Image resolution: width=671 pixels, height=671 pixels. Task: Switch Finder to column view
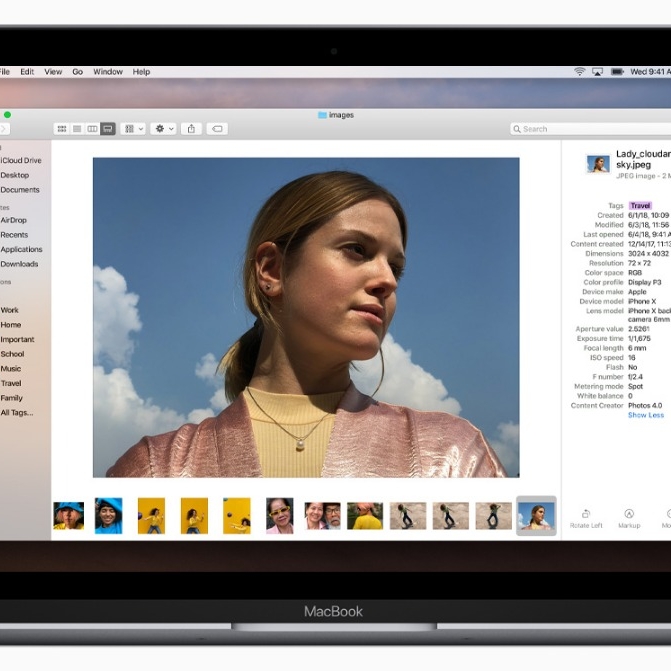pyautogui.click(x=92, y=129)
